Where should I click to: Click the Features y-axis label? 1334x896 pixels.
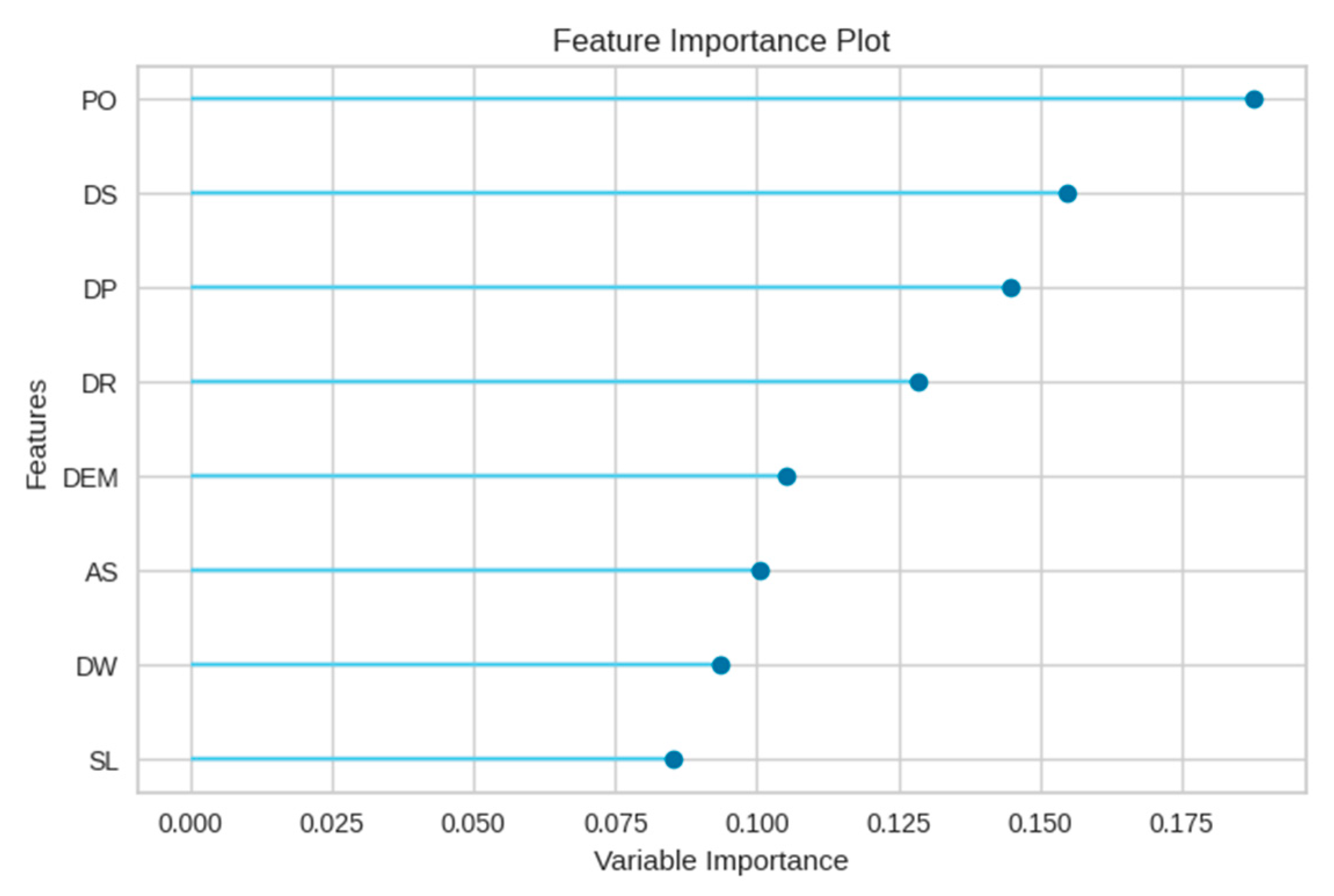coord(36,435)
